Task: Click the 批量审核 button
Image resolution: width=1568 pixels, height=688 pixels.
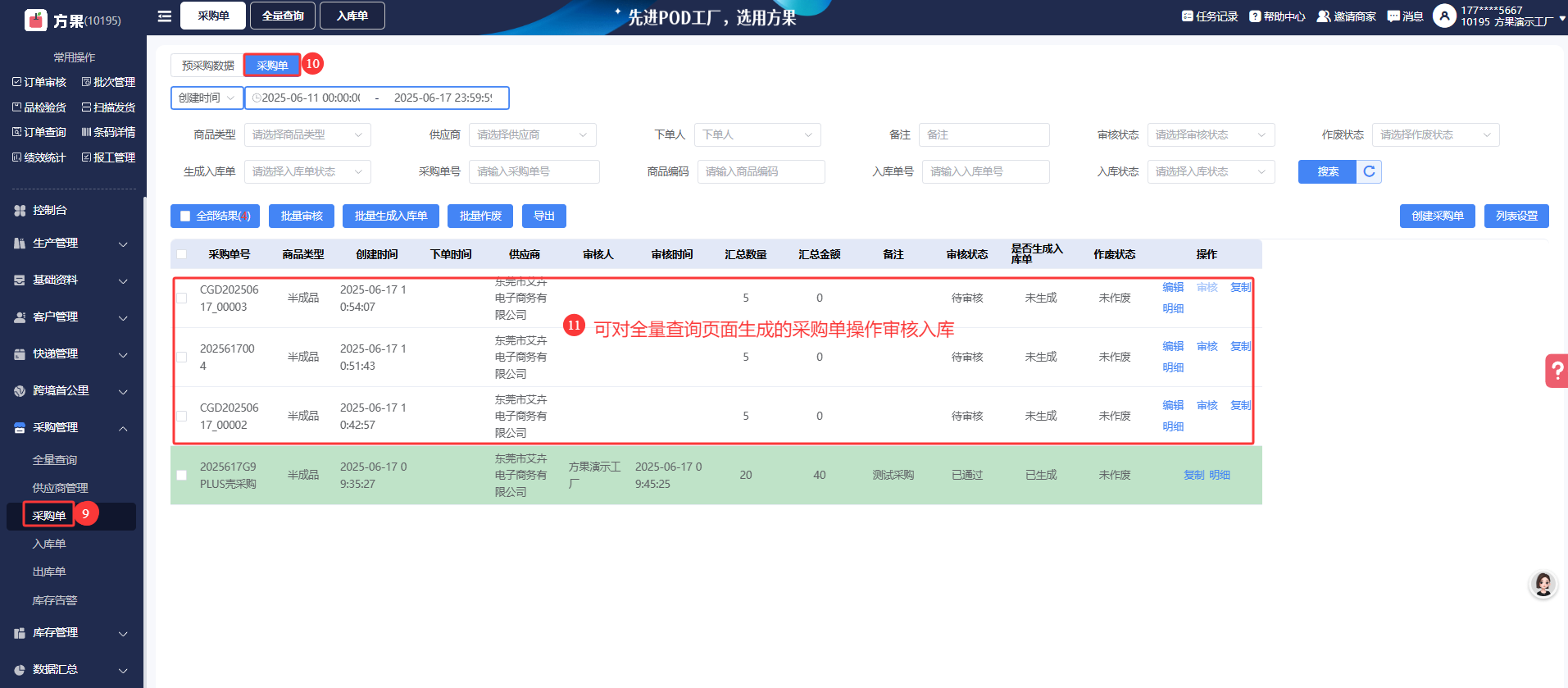Action: point(302,216)
